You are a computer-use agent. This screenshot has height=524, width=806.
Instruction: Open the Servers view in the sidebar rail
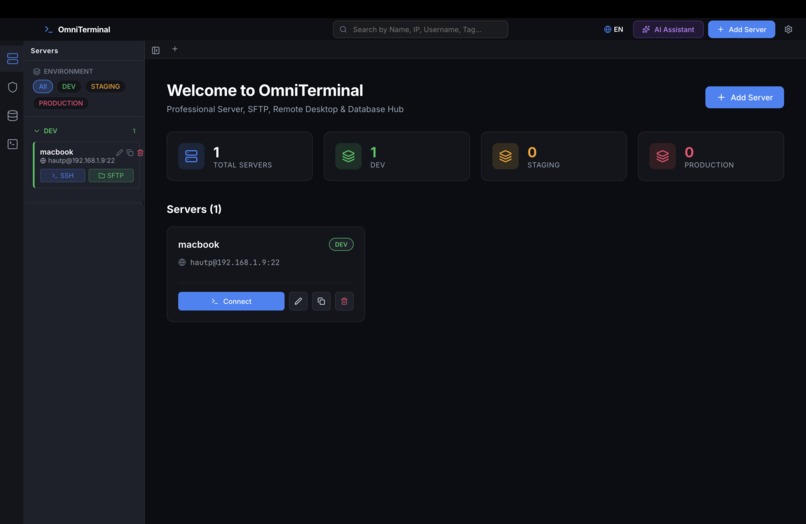click(12, 59)
